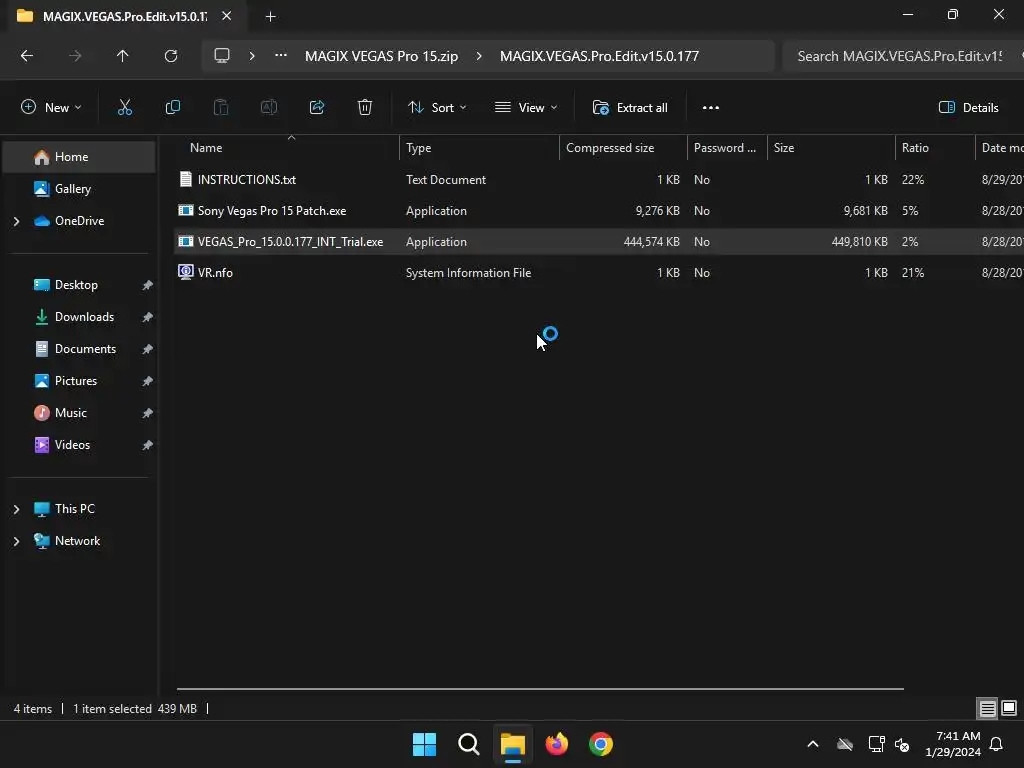Click OneDrive cloud tray icon
This screenshot has height=768, width=1024.
(x=845, y=744)
